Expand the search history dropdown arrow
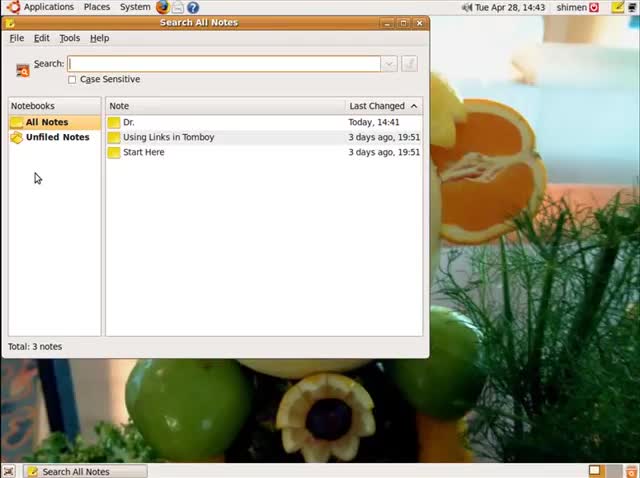Viewport: 640px width, 478px height. pos(389,64)
